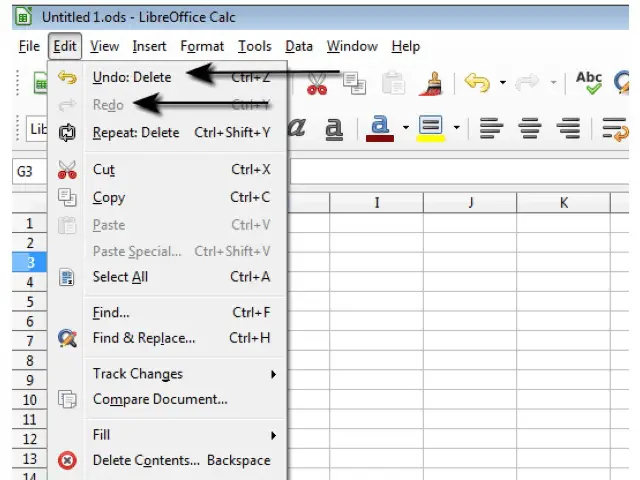
Task: Open the Redo history dropdown arrow
Action: 553,82
